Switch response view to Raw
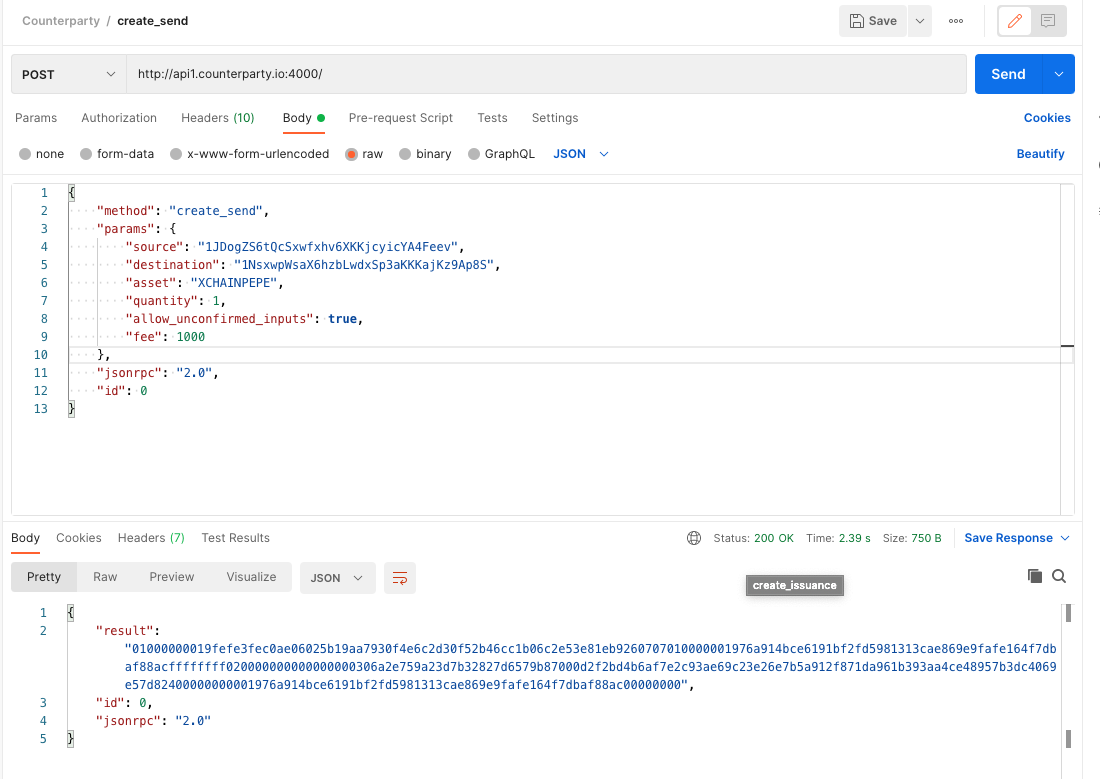 [105, 577]
